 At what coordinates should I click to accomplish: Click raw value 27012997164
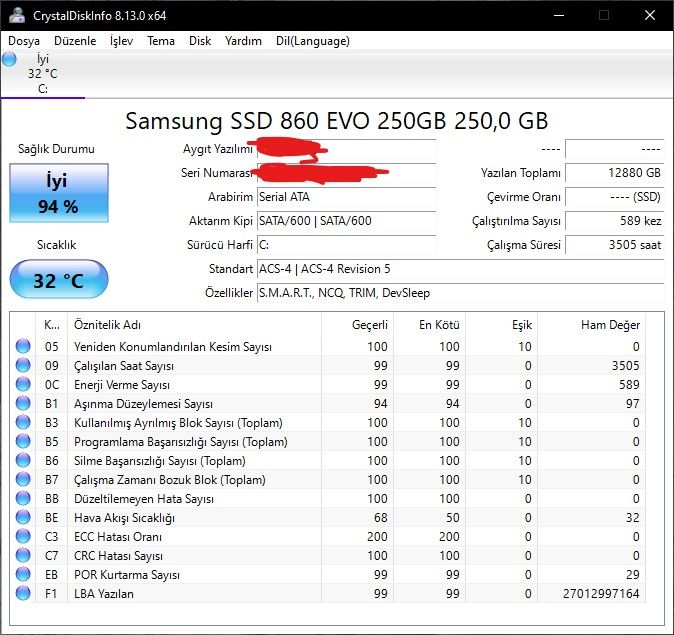601,593
